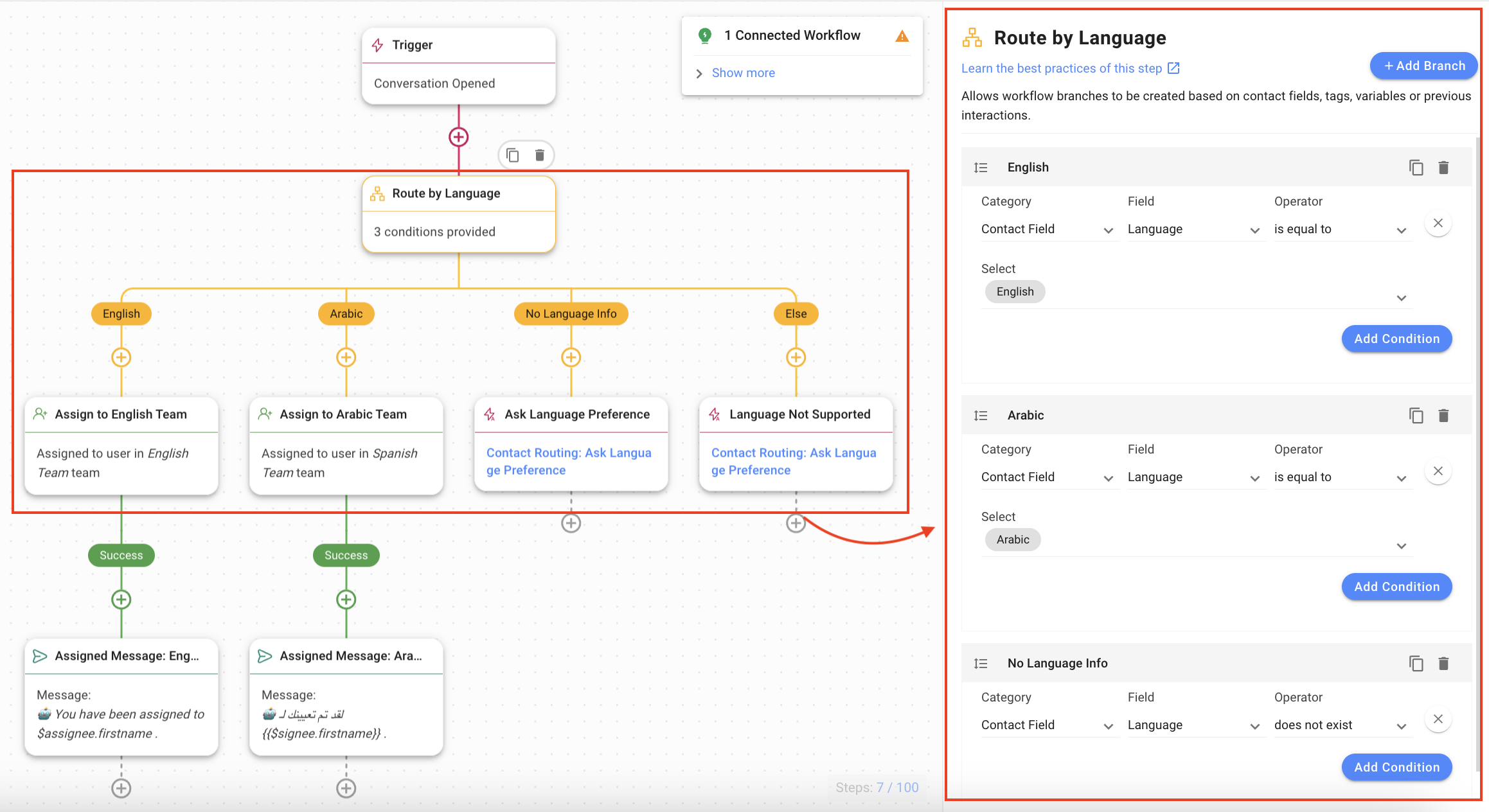The image size is (1489, 812).
Task: Click the No Language Info reorder handle
Action: (x=981, y=664)
